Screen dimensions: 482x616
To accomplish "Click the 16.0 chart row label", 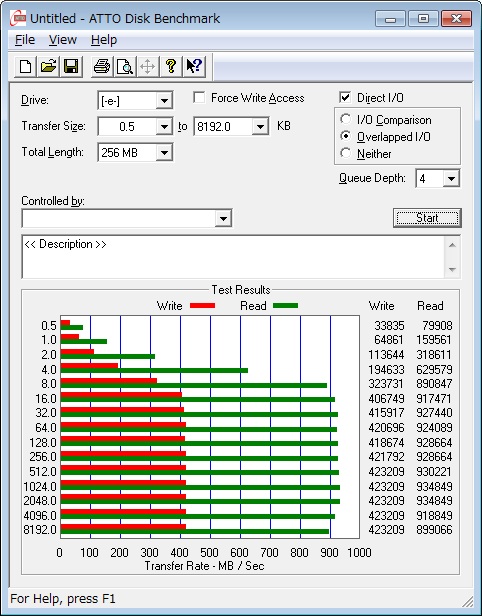I will click(46, 399).
